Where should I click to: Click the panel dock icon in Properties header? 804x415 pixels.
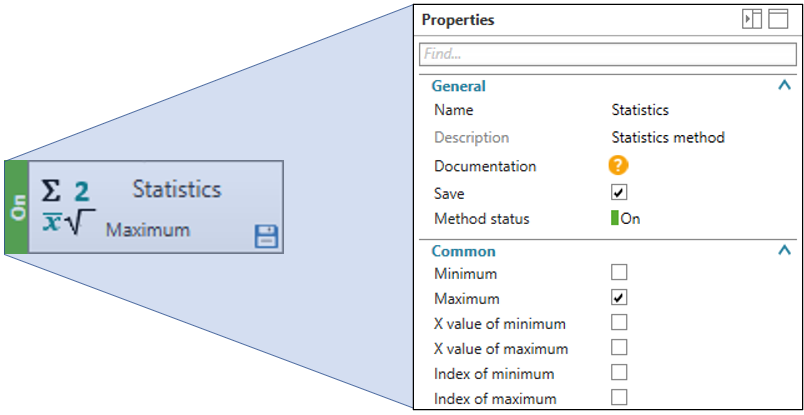click(751, 20)
